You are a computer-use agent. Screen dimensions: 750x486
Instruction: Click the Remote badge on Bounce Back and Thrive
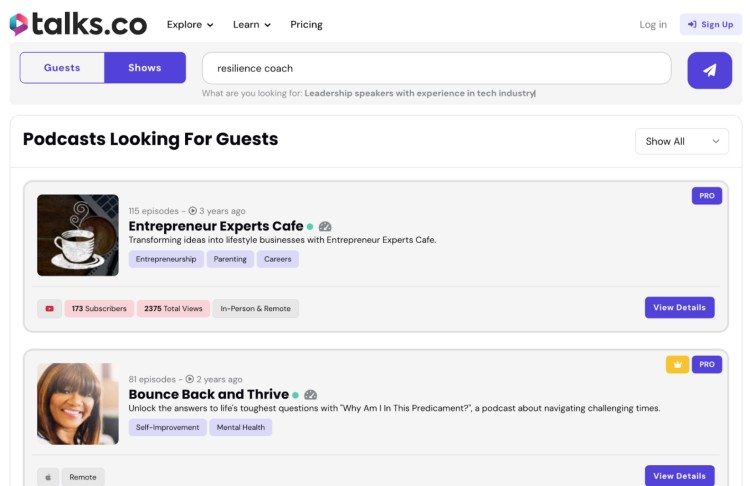(x=83, y=477)
